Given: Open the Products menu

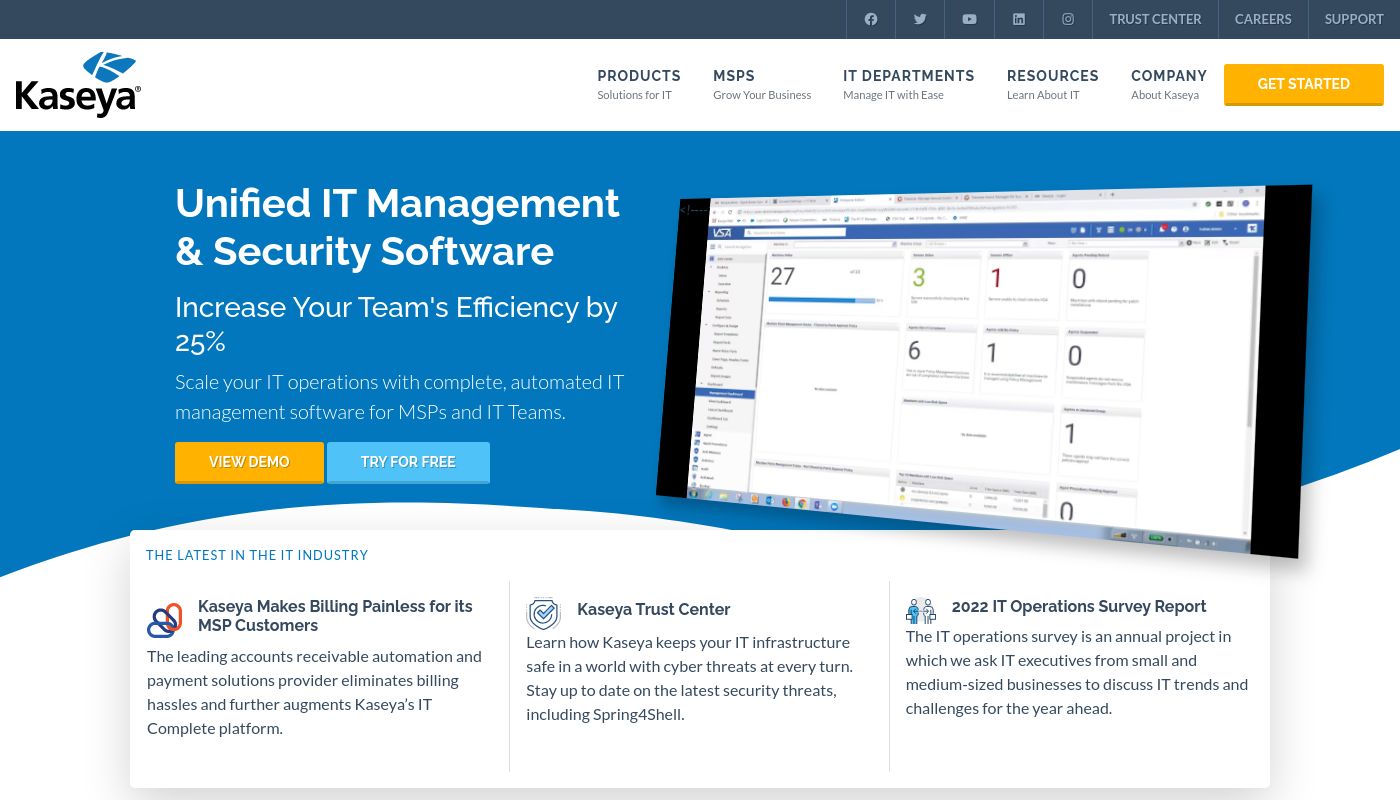Looking at the screenshot, I should pyautogui.click(x=639, y=84).
